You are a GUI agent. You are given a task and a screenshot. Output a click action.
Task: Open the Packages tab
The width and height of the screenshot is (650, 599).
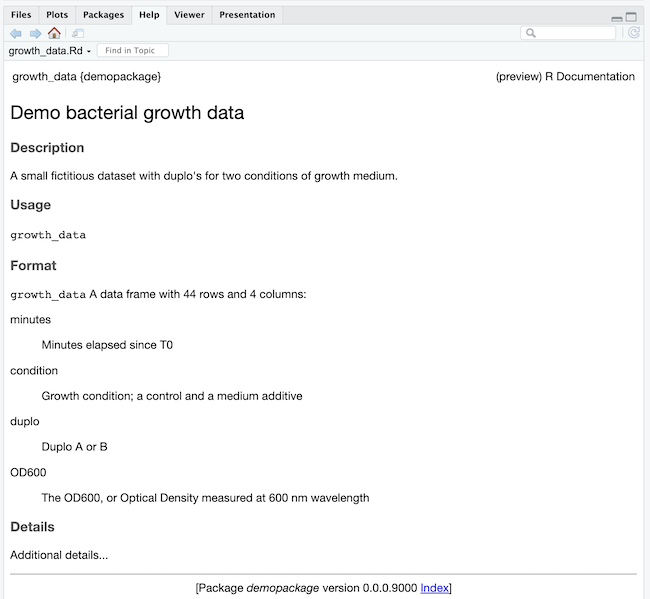click(103, 15)
